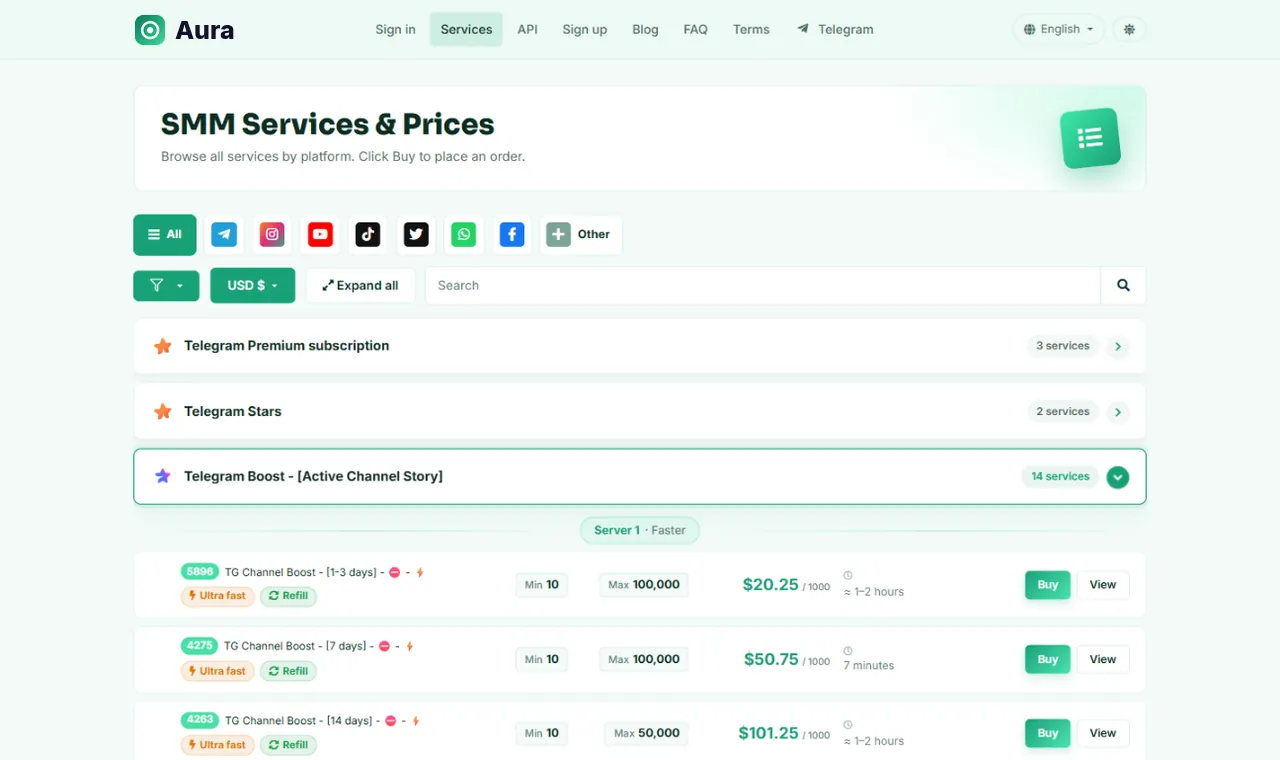Viewport: 1280px width, 760px height.
Task: Click the service ID badge 5896
Action: coord(200,572)
